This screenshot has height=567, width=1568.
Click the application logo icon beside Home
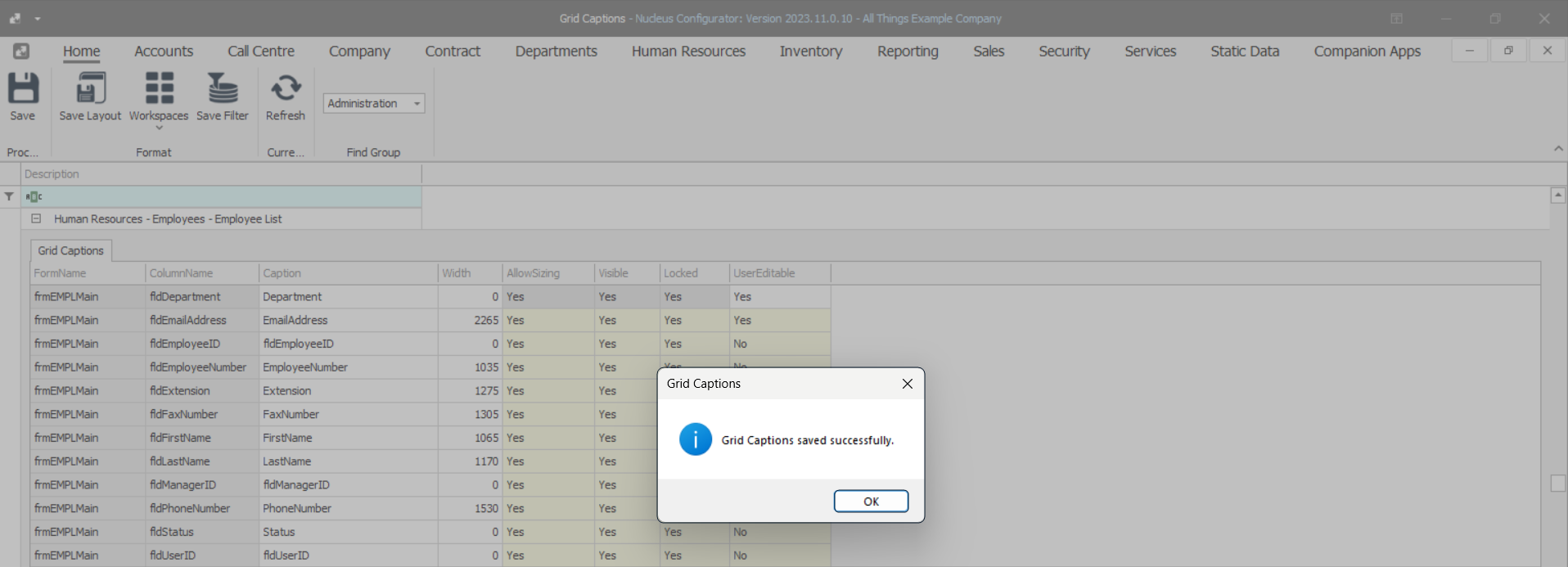pyautogui.click(x=21, y=51)
